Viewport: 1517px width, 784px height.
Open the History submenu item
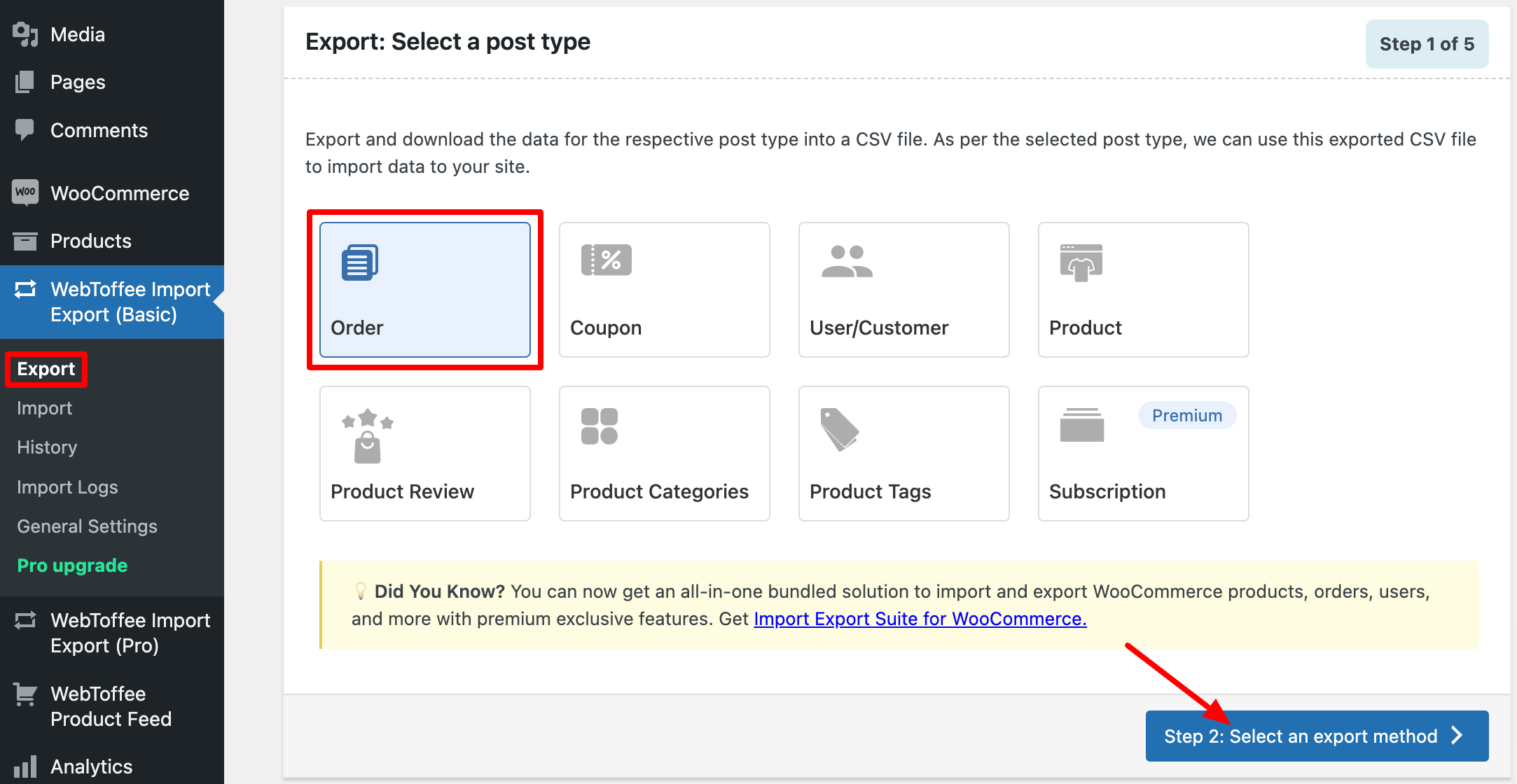click(x=47, y=447)
